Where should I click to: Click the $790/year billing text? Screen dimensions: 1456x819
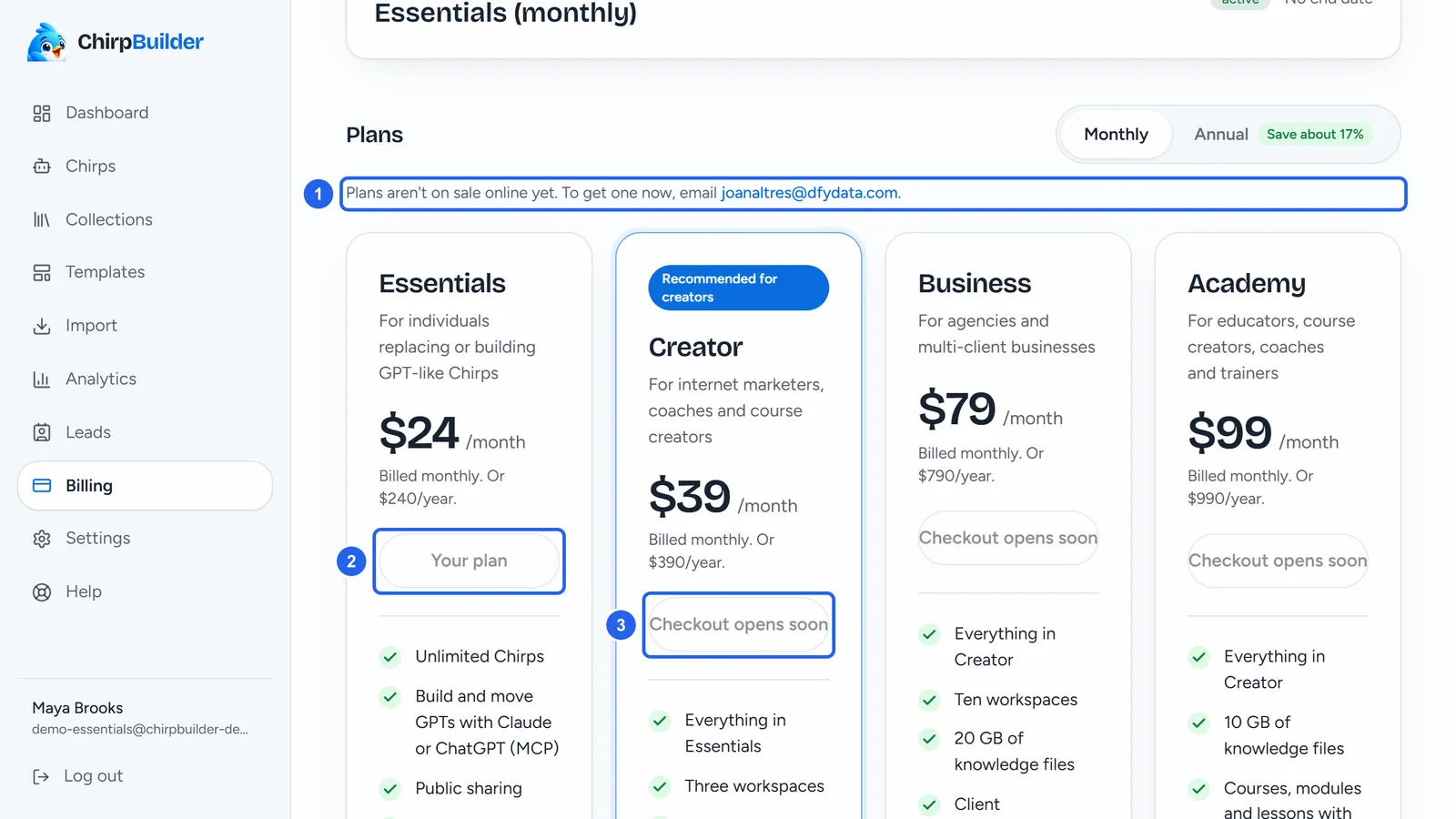click(956, 476)
